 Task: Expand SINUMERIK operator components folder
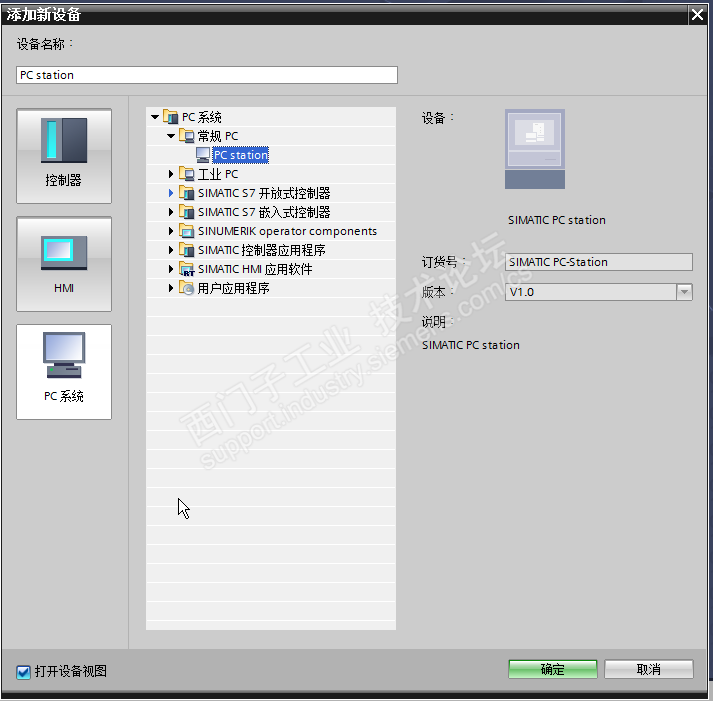171,231
